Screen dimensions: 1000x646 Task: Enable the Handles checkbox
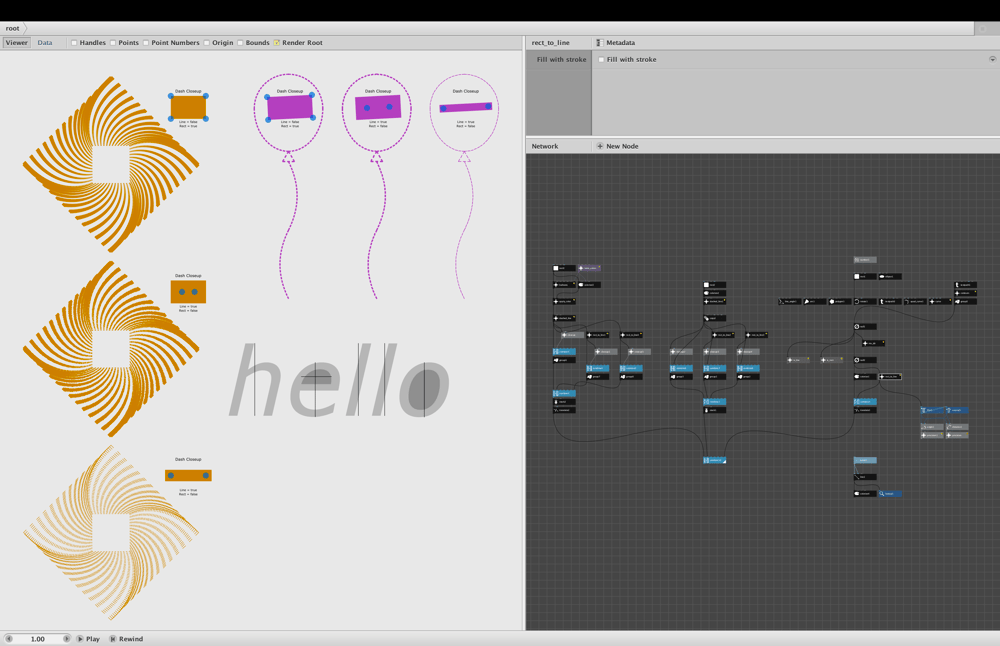point(74,43)
